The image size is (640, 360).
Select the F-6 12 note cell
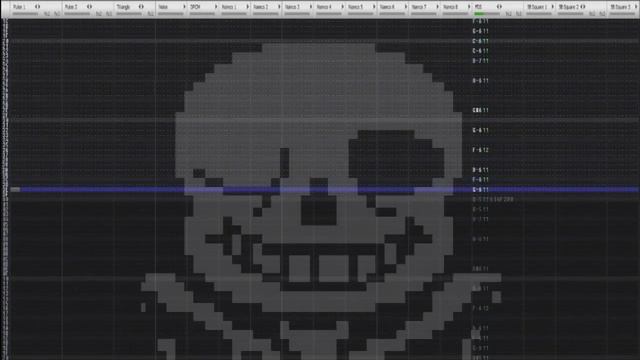(x=480, y=150)
